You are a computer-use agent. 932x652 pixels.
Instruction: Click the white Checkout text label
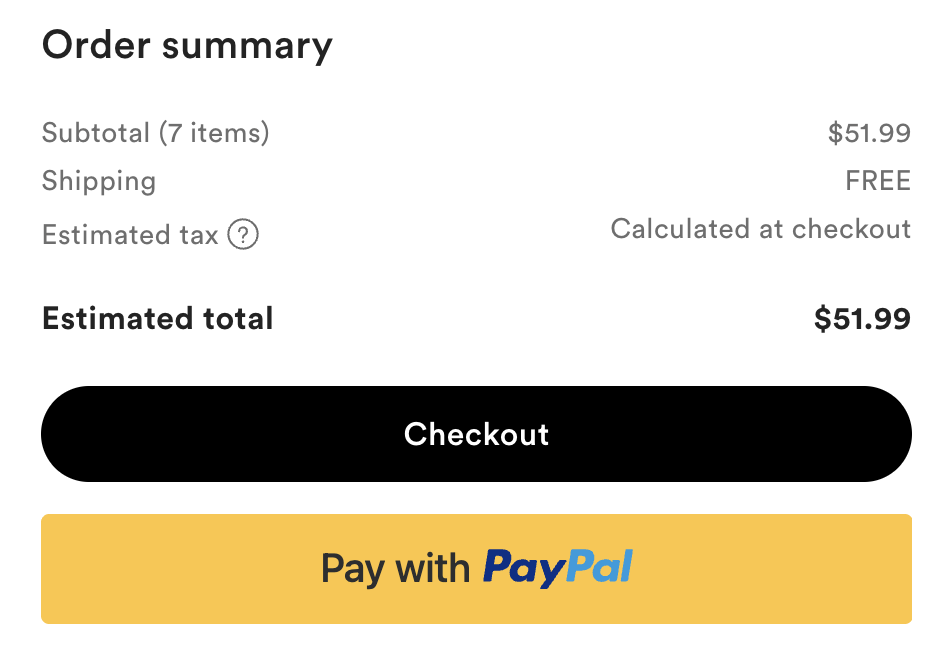476,434
